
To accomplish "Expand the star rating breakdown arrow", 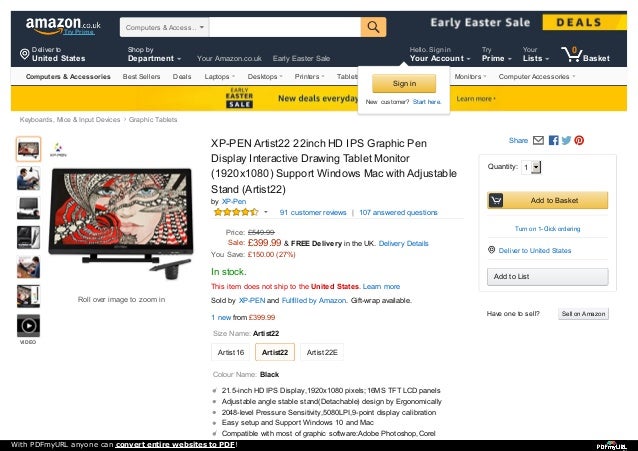I will click(x=266, y=212).
